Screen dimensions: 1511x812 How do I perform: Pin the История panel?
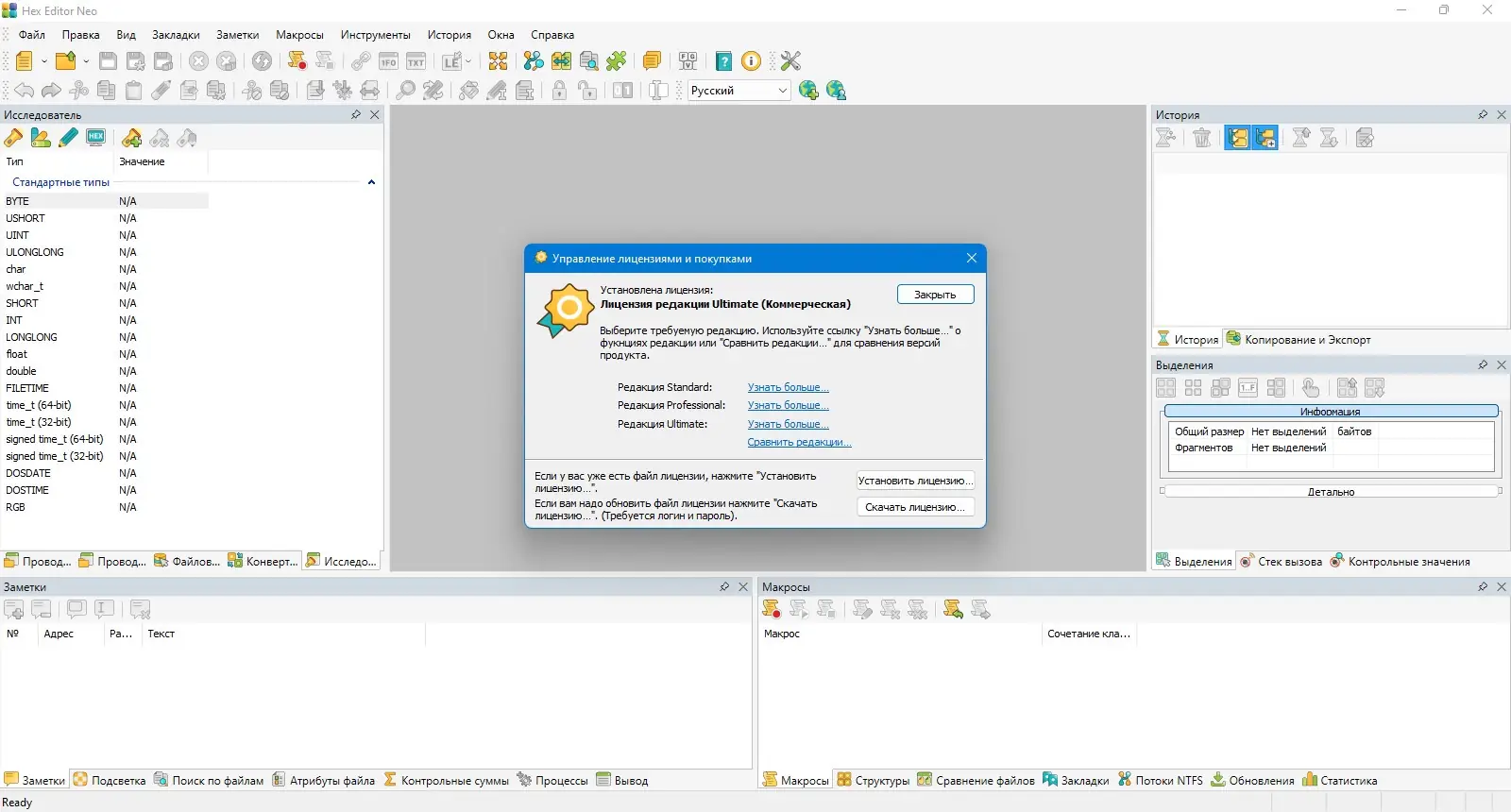[x=1483, y=114]
